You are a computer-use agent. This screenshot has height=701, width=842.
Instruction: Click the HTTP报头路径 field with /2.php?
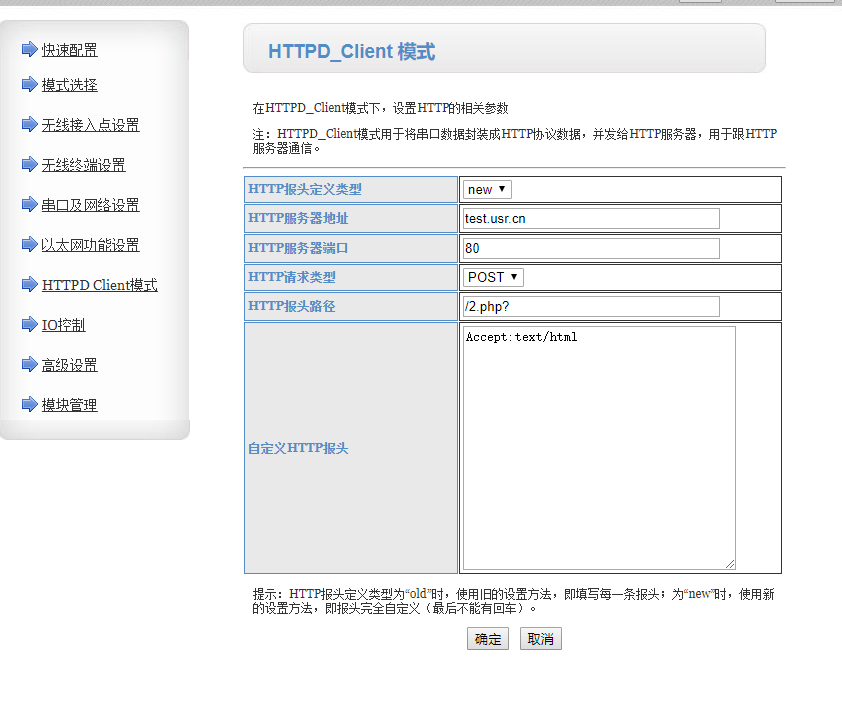click(x=591, y=306)
